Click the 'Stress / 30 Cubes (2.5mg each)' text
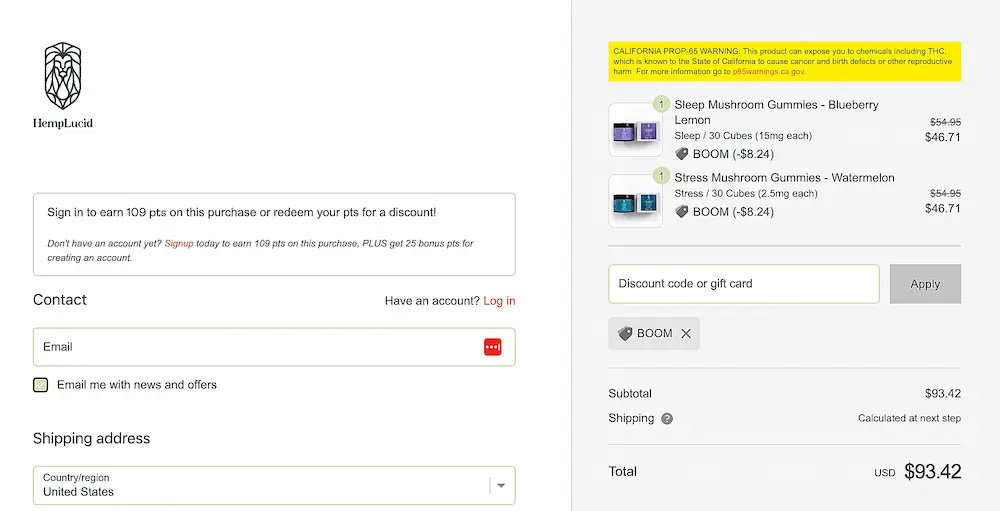The image size is (1000, 511). (x=746, y=193)
